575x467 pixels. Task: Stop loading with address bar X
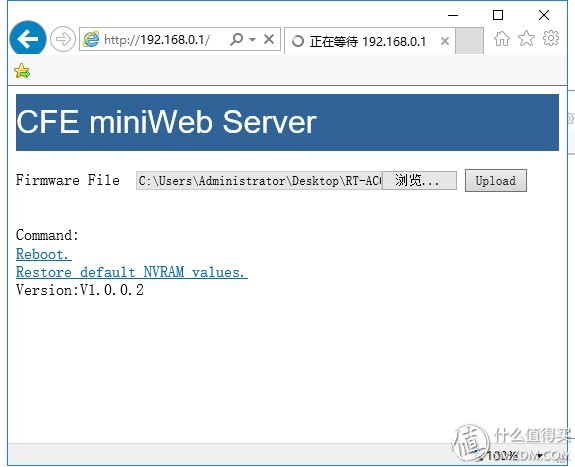pos(269,39)
